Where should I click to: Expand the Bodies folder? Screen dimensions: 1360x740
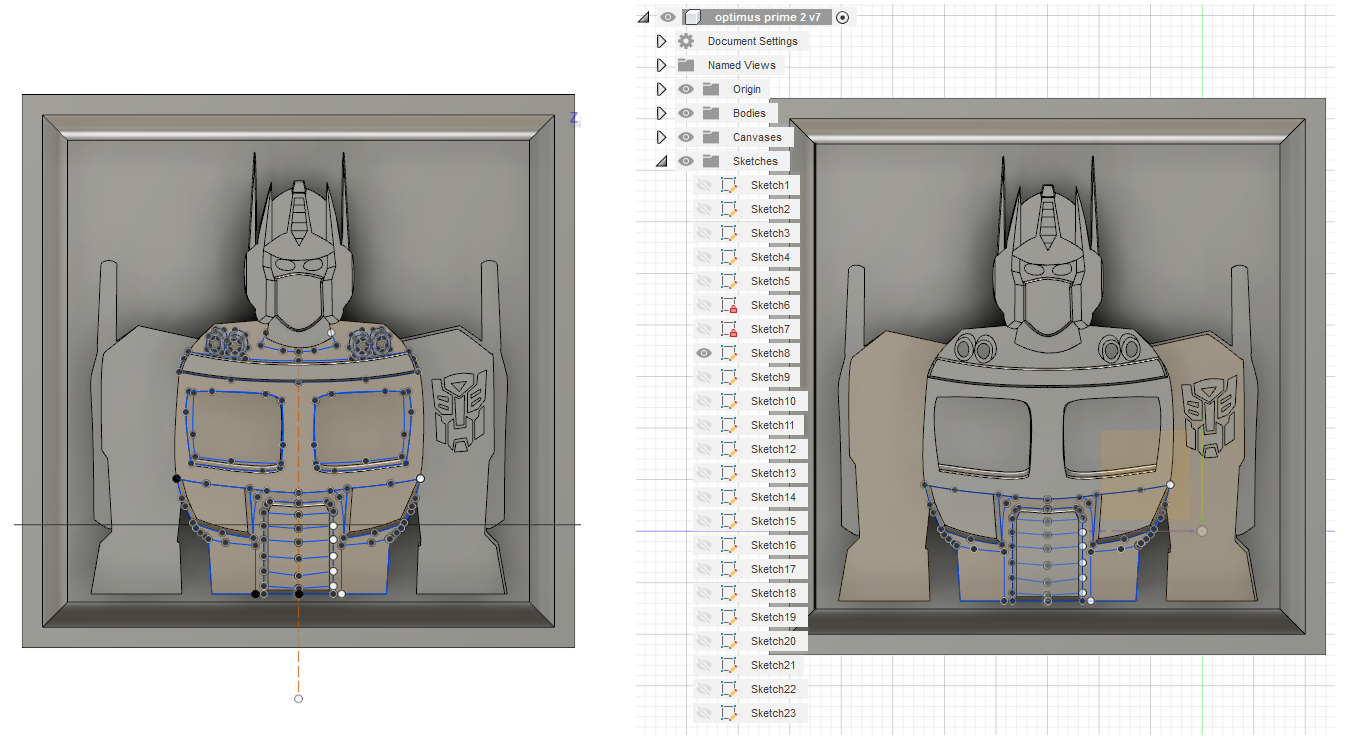tap(661, 113)
